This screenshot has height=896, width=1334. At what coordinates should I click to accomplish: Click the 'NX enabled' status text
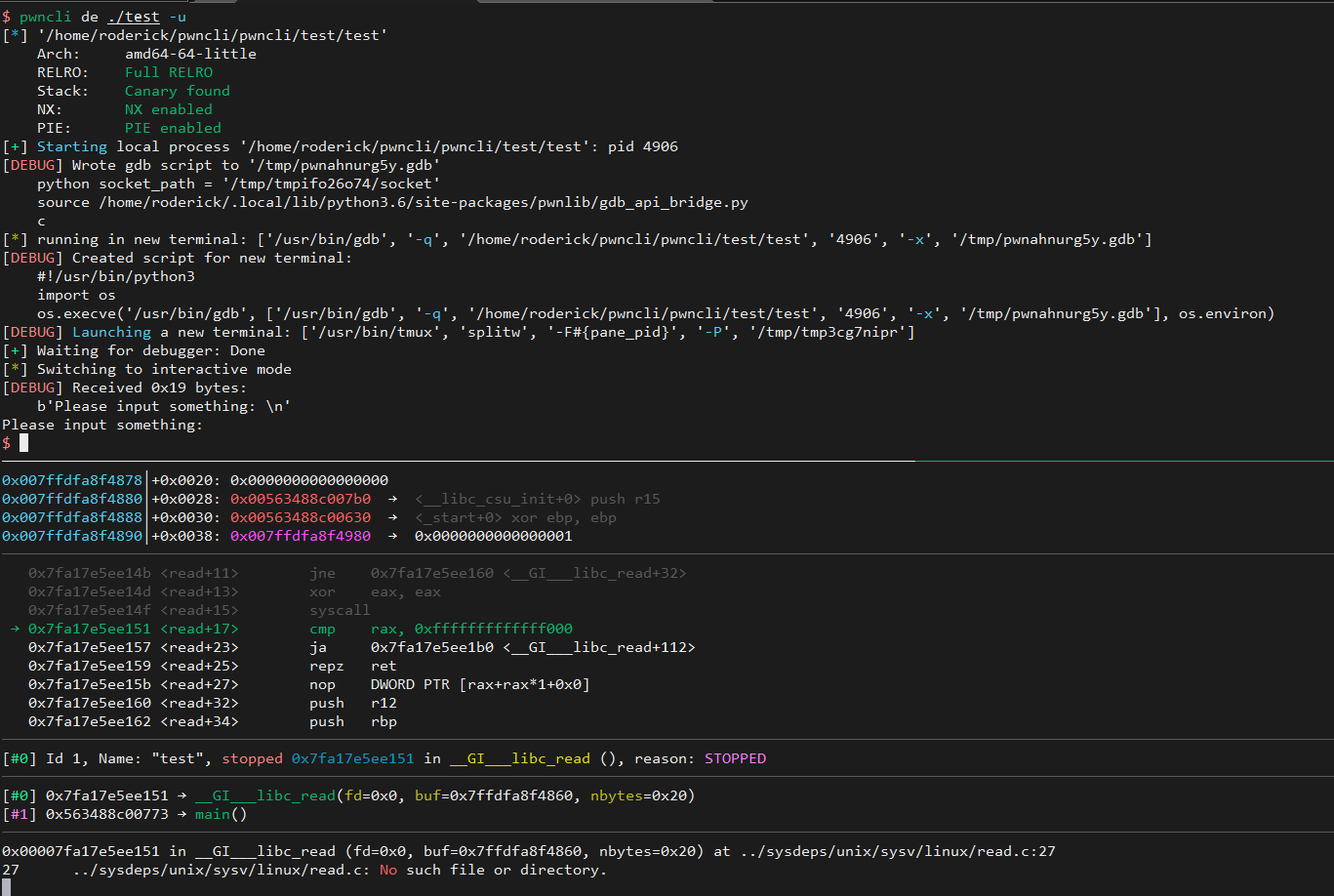(168, 109)
